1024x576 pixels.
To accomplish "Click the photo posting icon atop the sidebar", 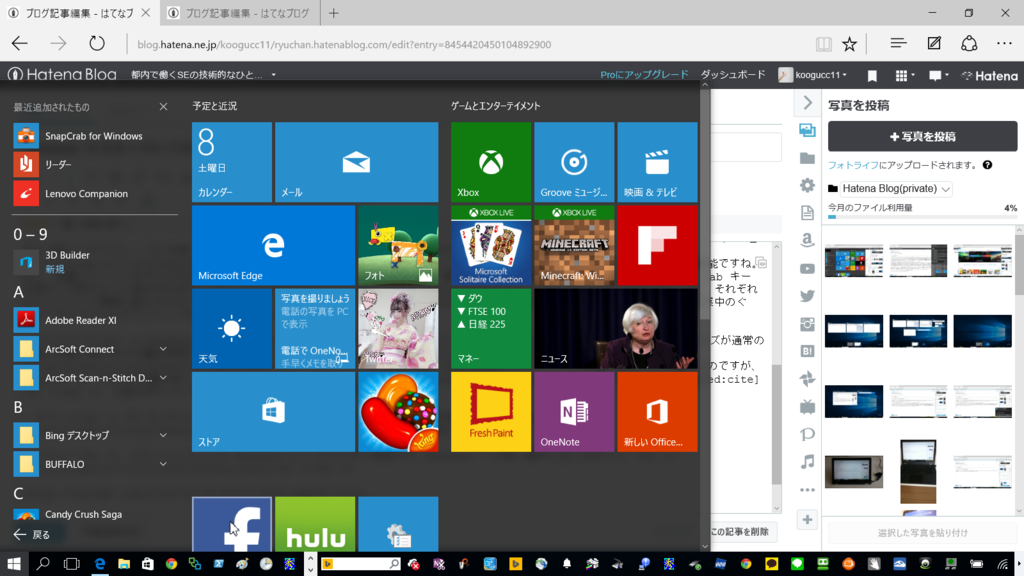I will tap(807, 128).
